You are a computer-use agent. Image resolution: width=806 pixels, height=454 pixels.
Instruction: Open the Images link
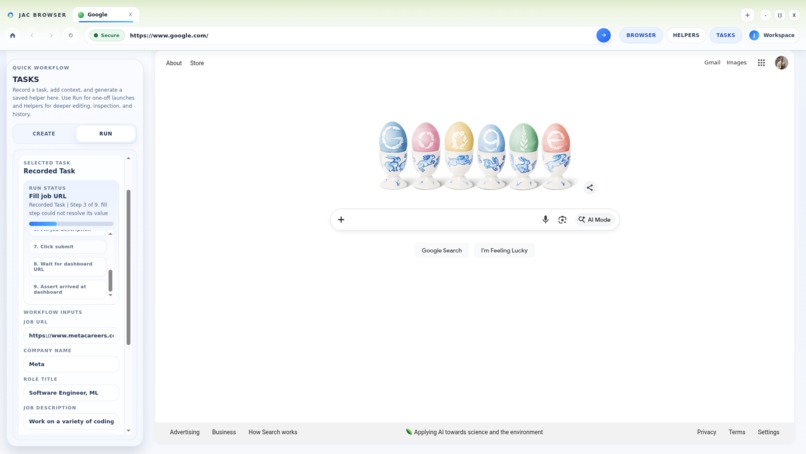736,63
